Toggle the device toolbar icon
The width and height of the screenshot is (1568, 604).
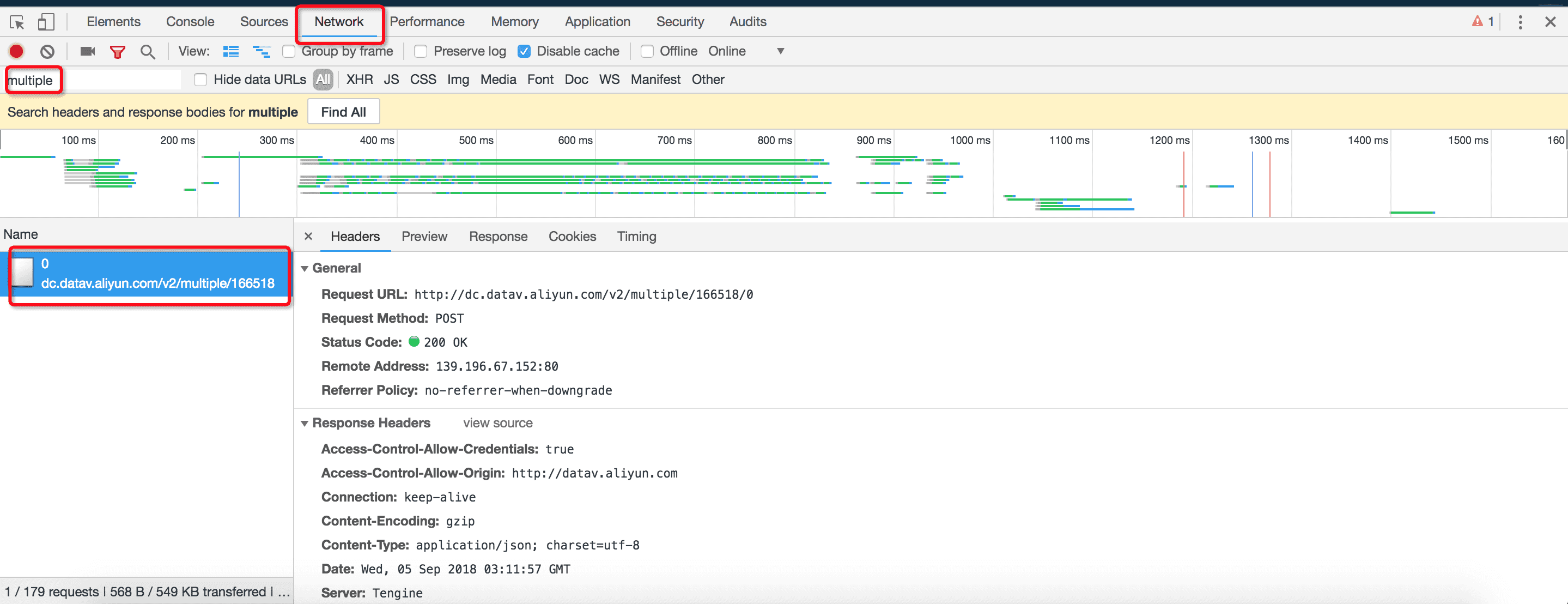pyautogui.click(x=46, y=22)
